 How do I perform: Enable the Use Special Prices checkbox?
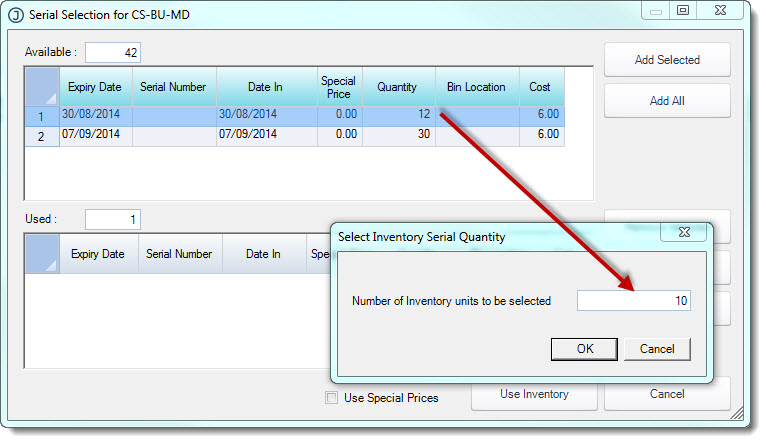click(x=332, y=398)
